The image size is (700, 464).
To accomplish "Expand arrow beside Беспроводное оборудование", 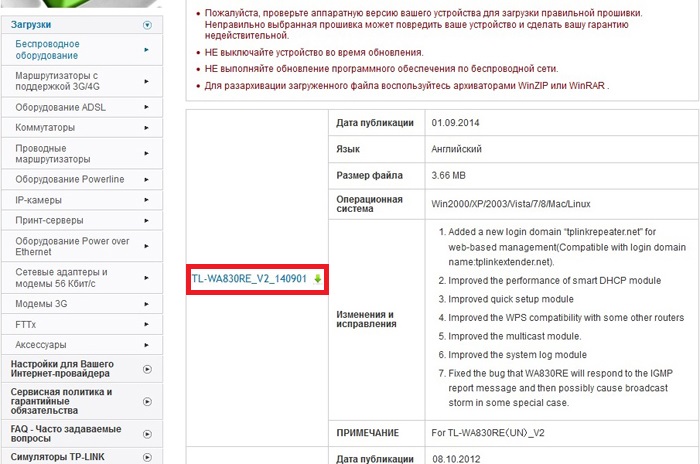I will tap(146, 50).
